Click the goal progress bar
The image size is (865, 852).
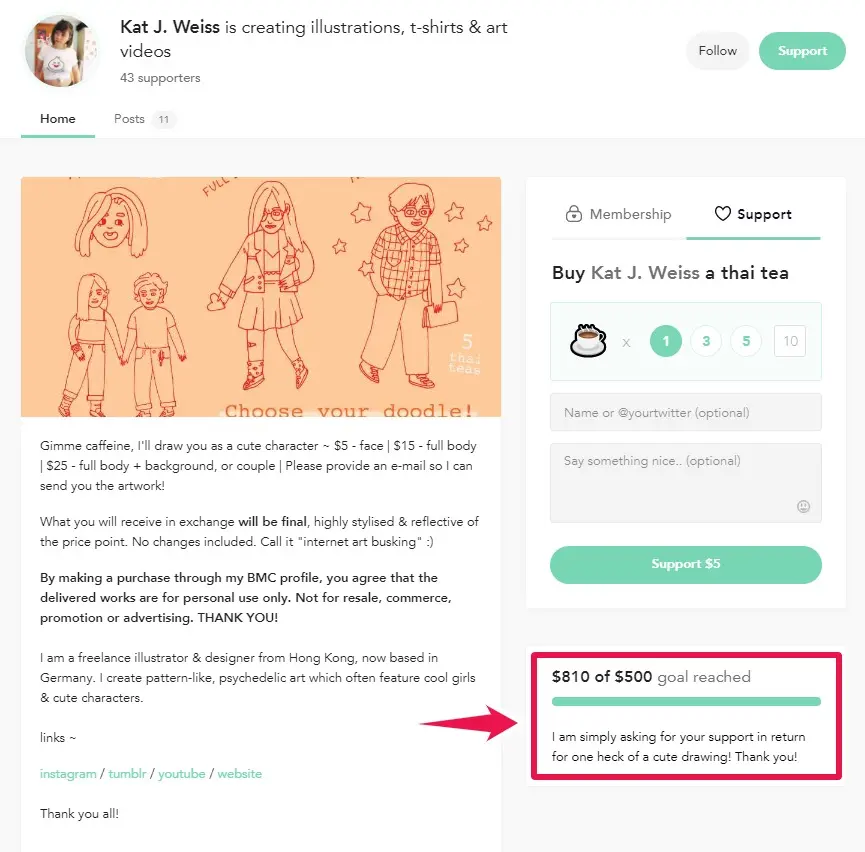coord(686,702)
